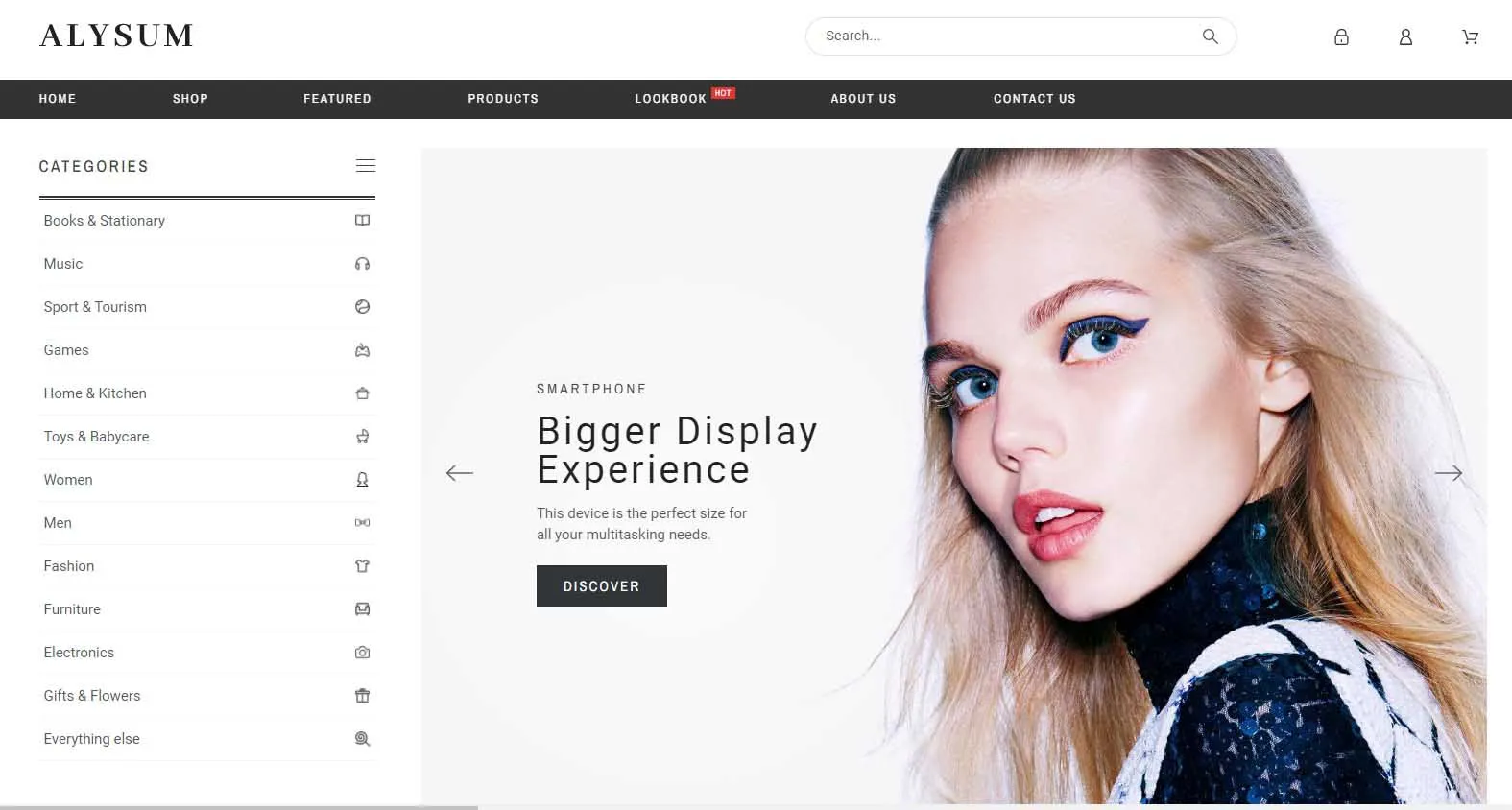The image size is (1512, 810).
Task: Select the Women category link
Action: click(68, 480)
